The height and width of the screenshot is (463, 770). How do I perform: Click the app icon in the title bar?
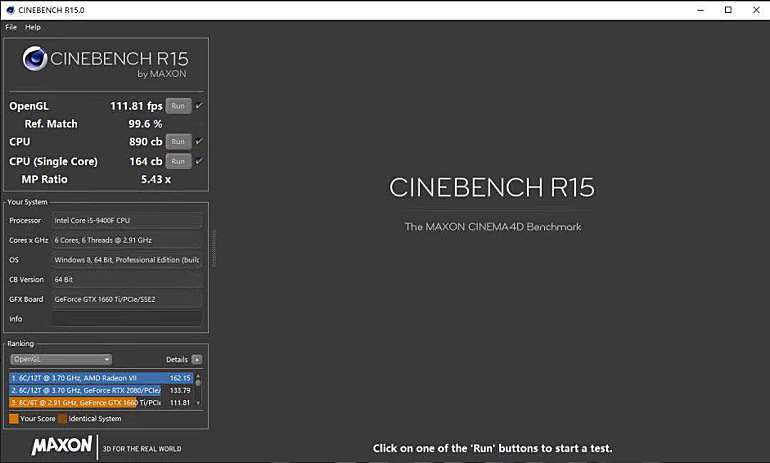[9, 10]
